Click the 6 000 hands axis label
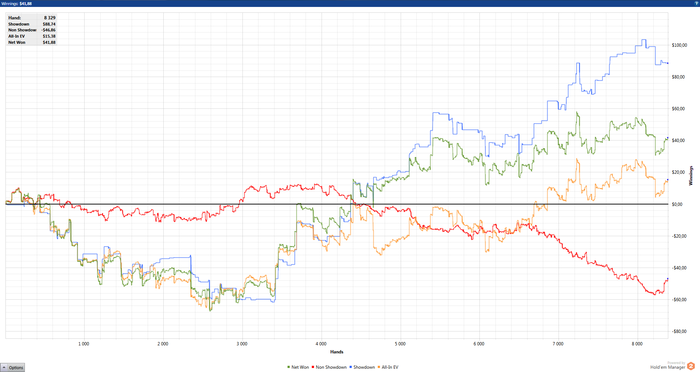This screenshot has height=372, width=700. (x=479, y=344)
